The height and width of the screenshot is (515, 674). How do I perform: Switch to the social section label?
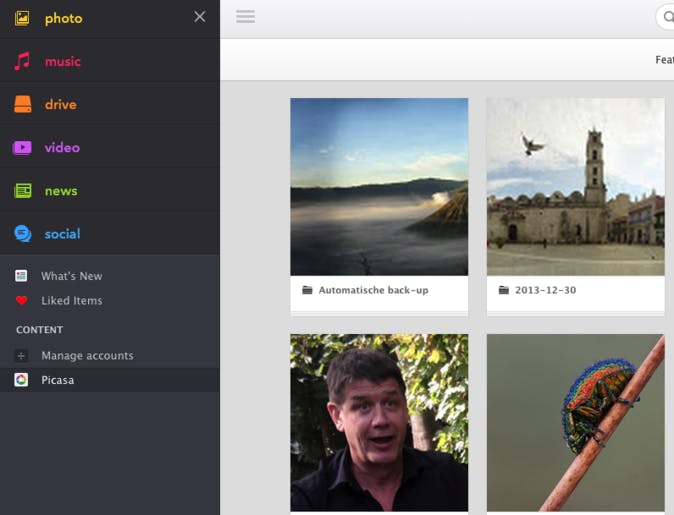point(62,234)
